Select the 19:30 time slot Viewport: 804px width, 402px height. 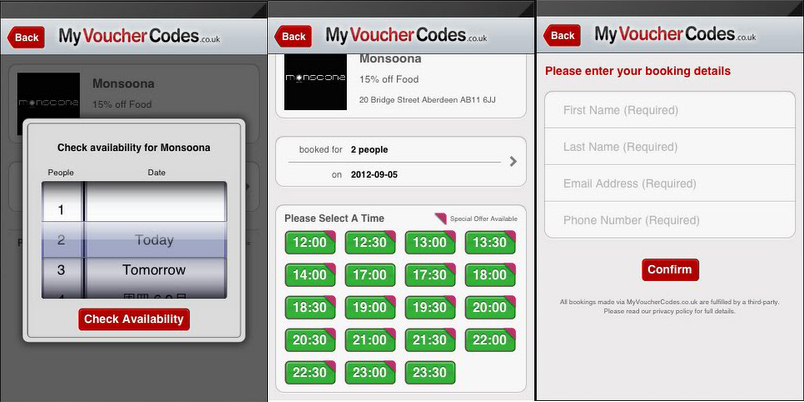[x=430, y=307]
